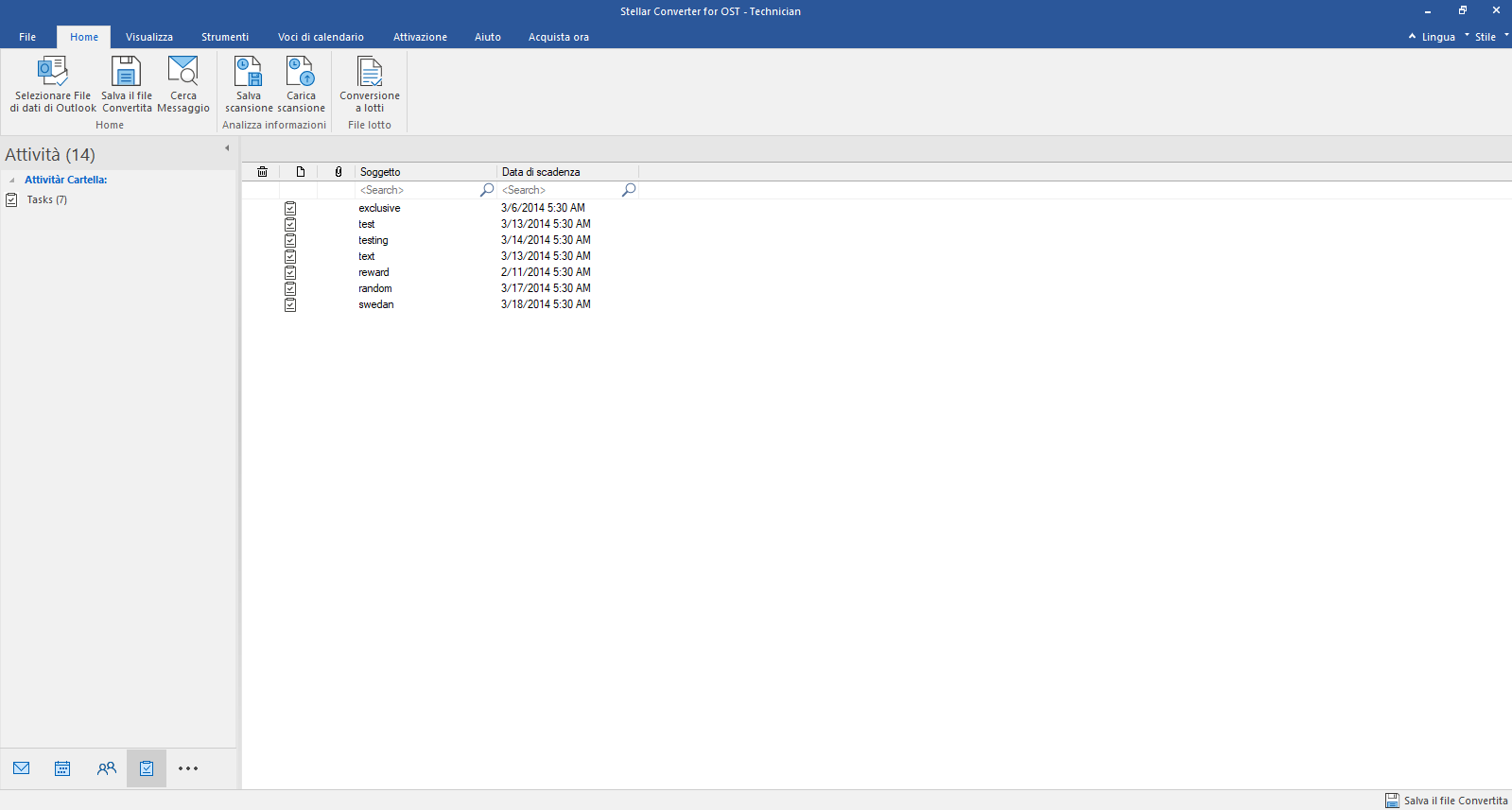Click Salva scansione icon
The image size is (1512, 810).
point(248,71)
